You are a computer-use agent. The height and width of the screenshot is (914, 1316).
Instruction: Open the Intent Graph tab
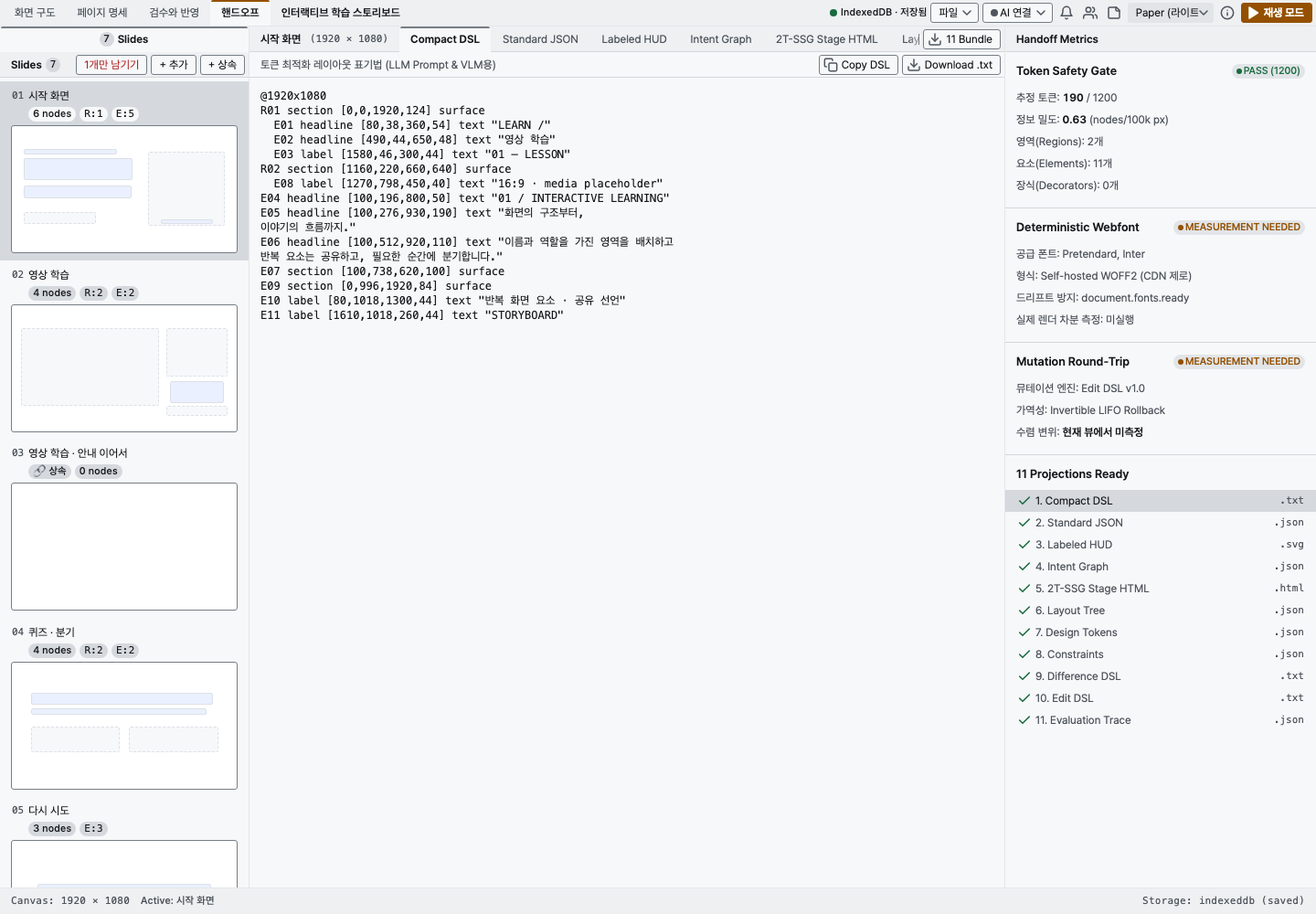(721, 39)
